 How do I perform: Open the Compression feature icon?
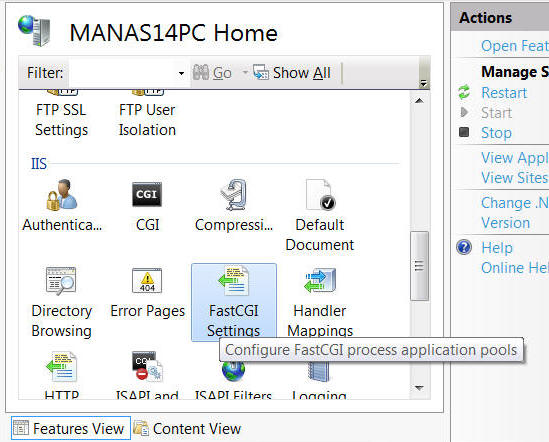click(234, 195)
